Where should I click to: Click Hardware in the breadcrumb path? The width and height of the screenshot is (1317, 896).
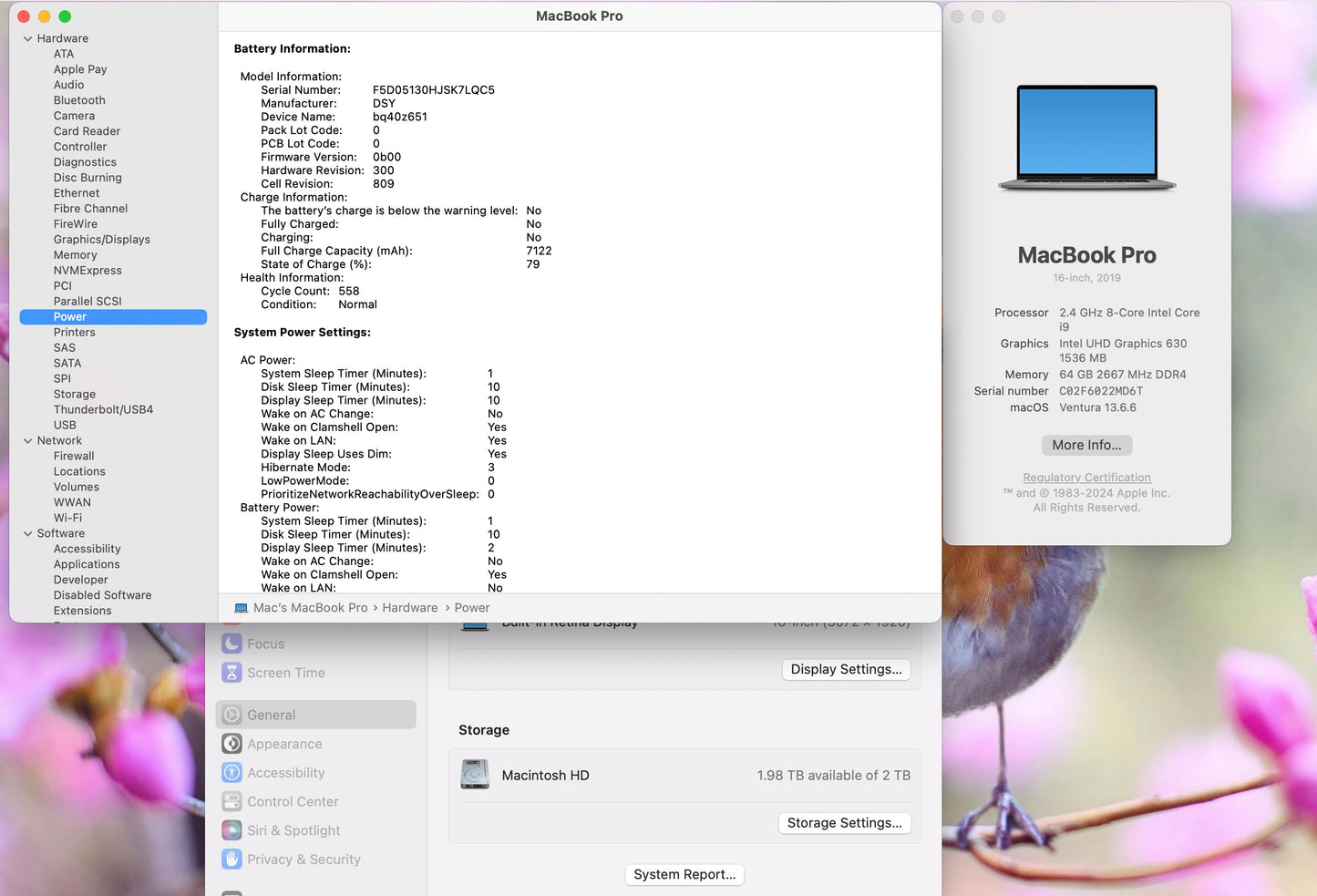[x=410, y=607]
